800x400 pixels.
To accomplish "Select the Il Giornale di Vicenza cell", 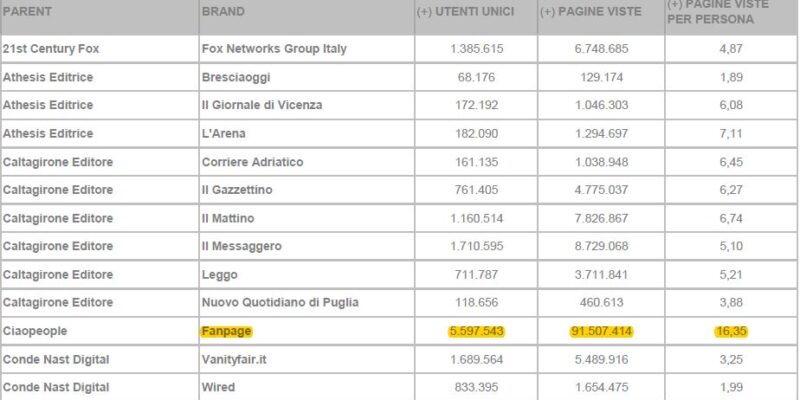I will [262, 106].
